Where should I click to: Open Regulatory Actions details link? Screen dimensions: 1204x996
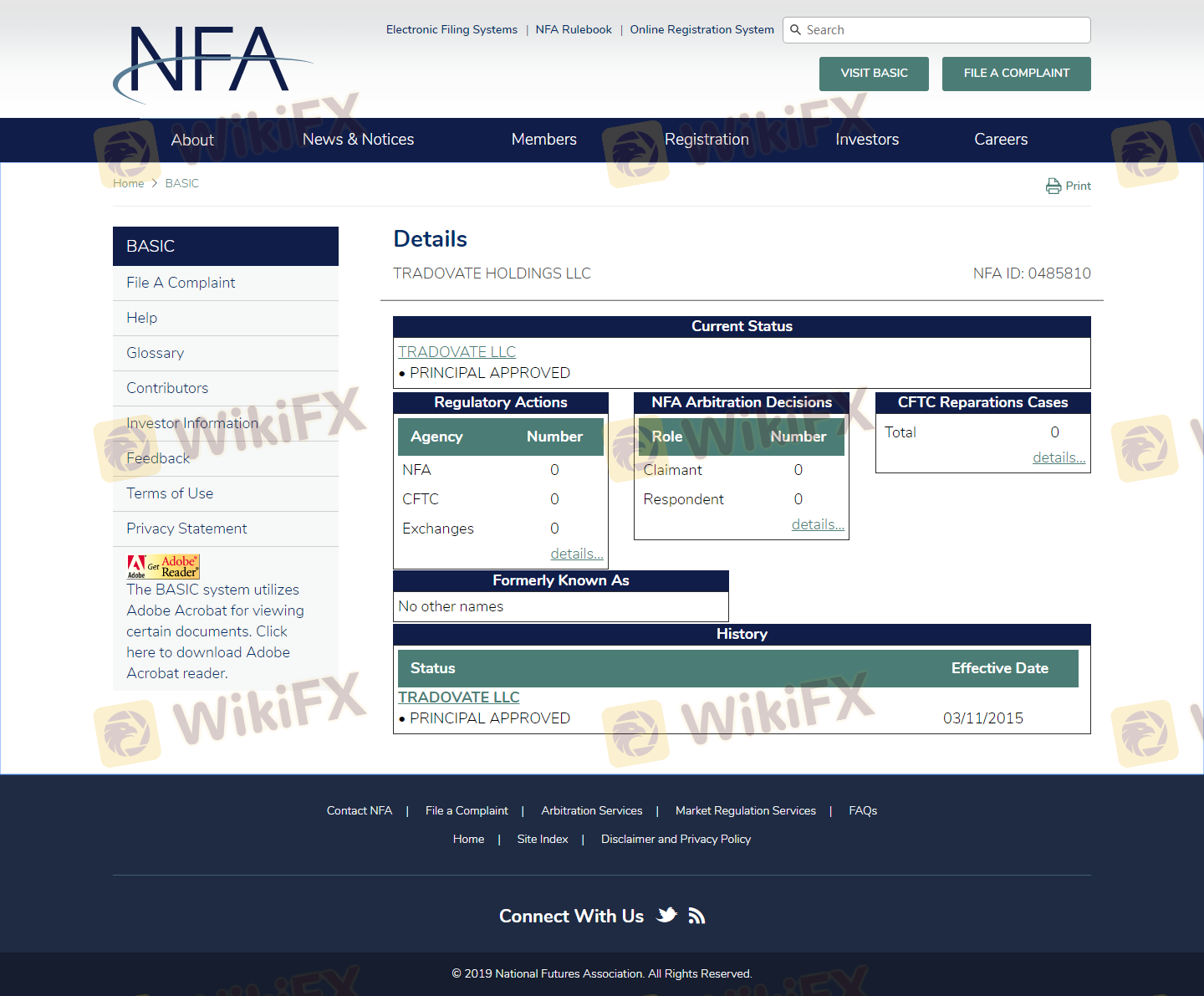click(x=576, y=554)
